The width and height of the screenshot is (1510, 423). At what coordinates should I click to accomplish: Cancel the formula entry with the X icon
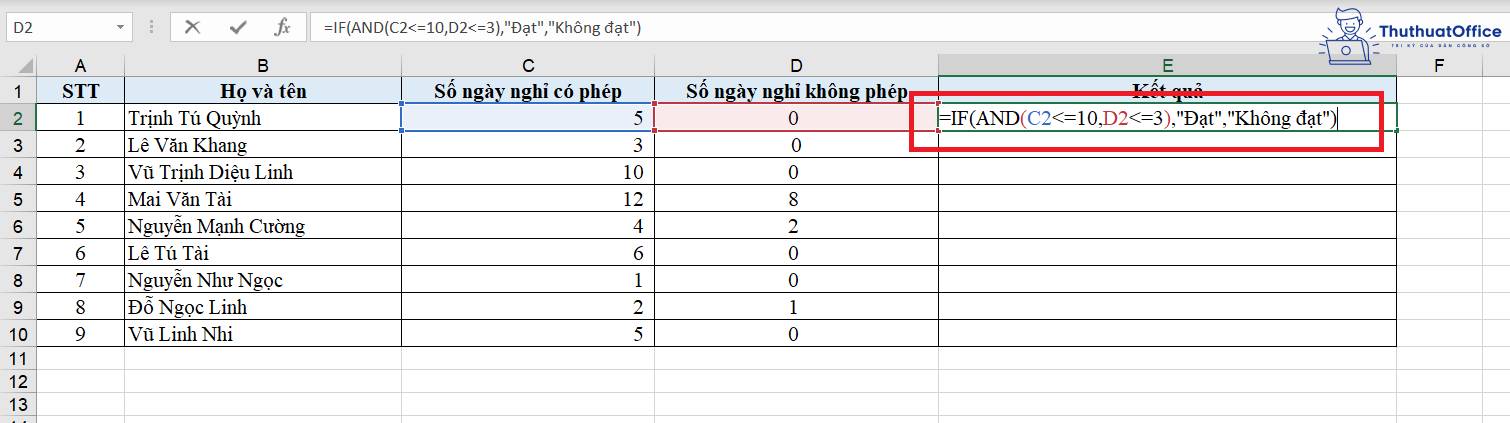192,27
